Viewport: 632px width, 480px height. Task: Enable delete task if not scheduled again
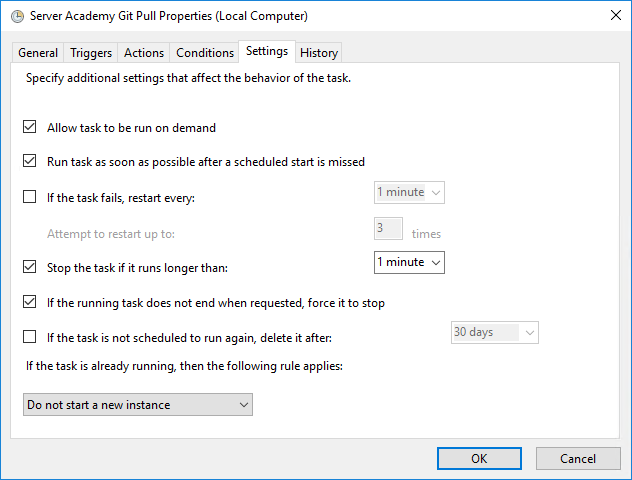[30, 337]
